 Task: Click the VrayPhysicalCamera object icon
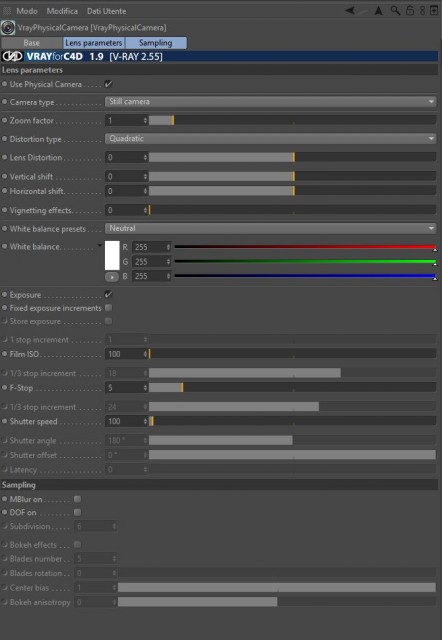(8, 28)
